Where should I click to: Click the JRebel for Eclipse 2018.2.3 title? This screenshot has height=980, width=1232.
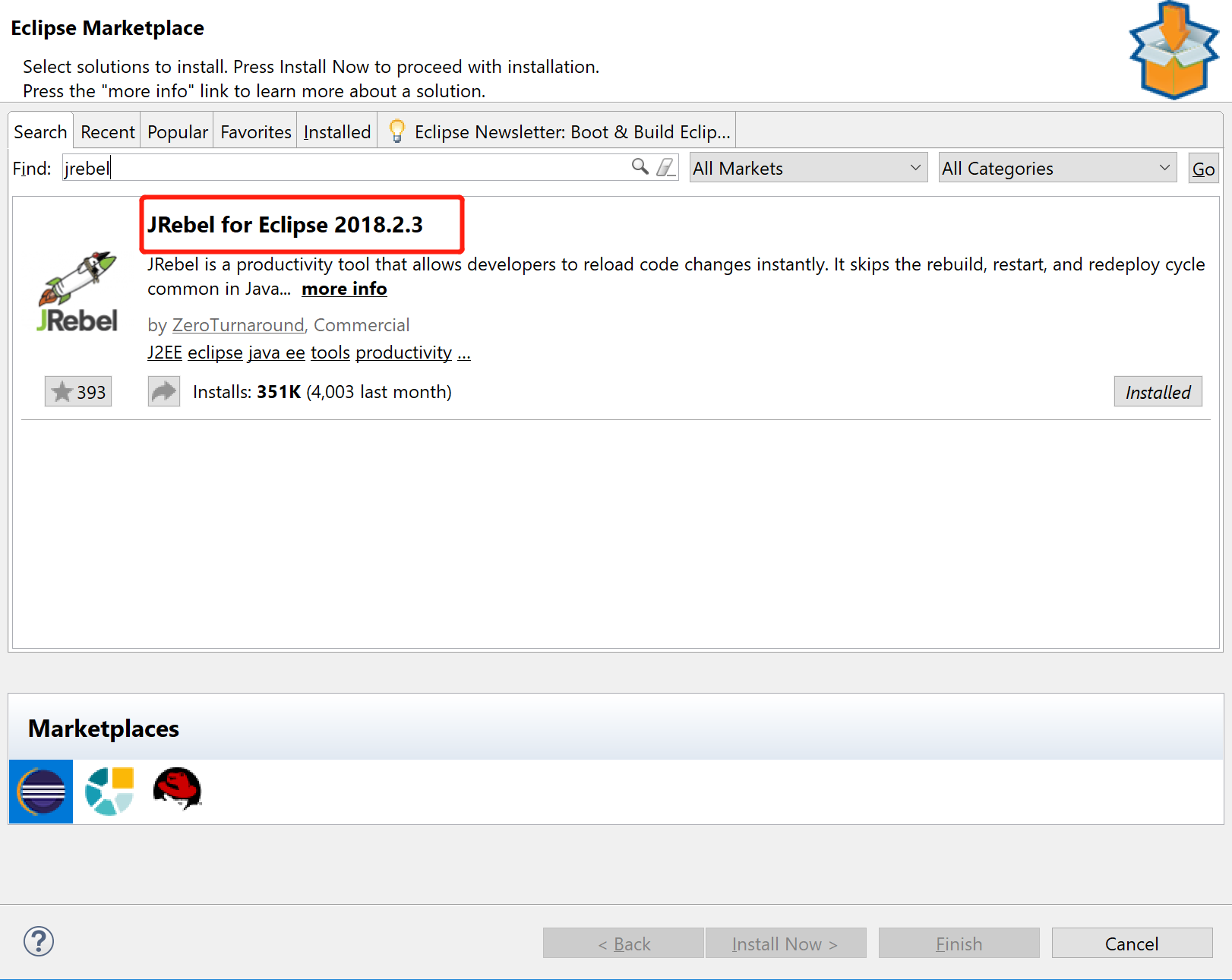point(285,225)
